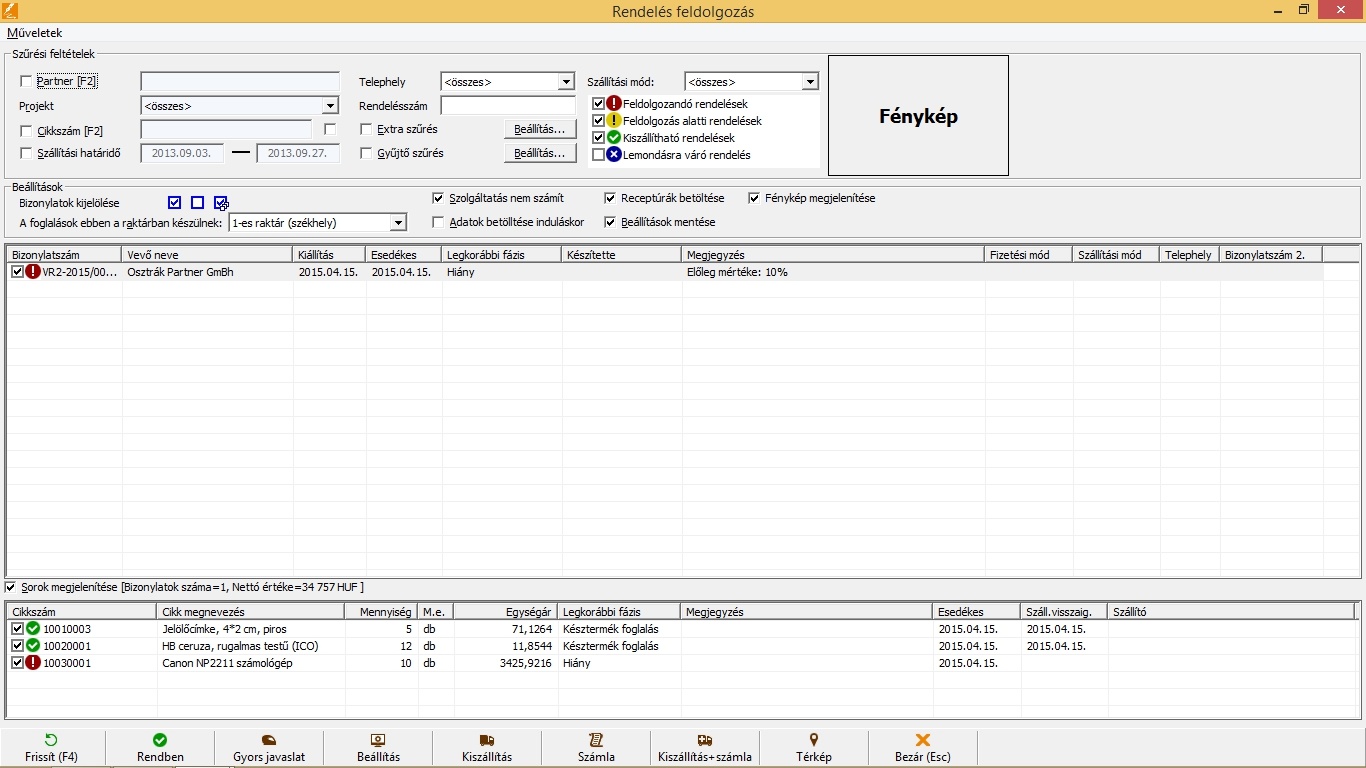Open Számla invoice scroll icon
The width and height of the screenshot is (1366, 768).
pos(596,740)
